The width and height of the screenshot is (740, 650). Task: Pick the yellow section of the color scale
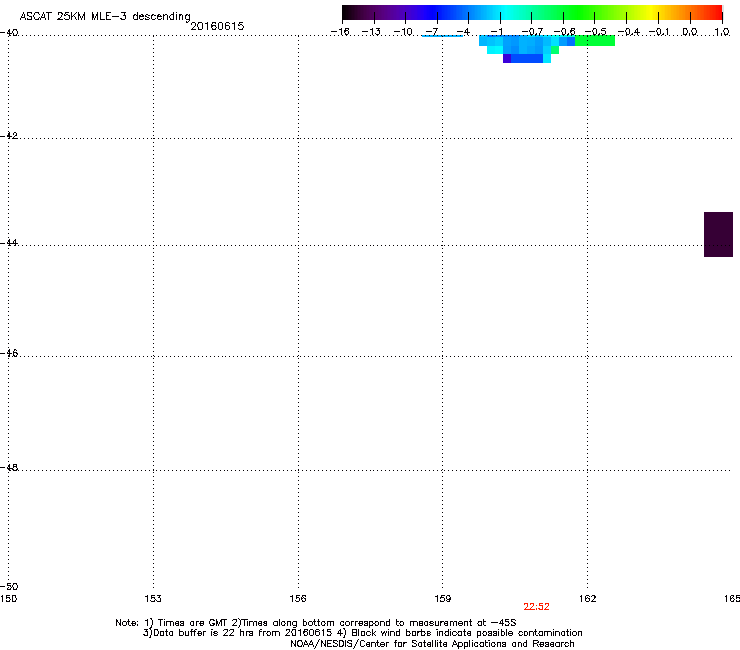tap(651, 12)
